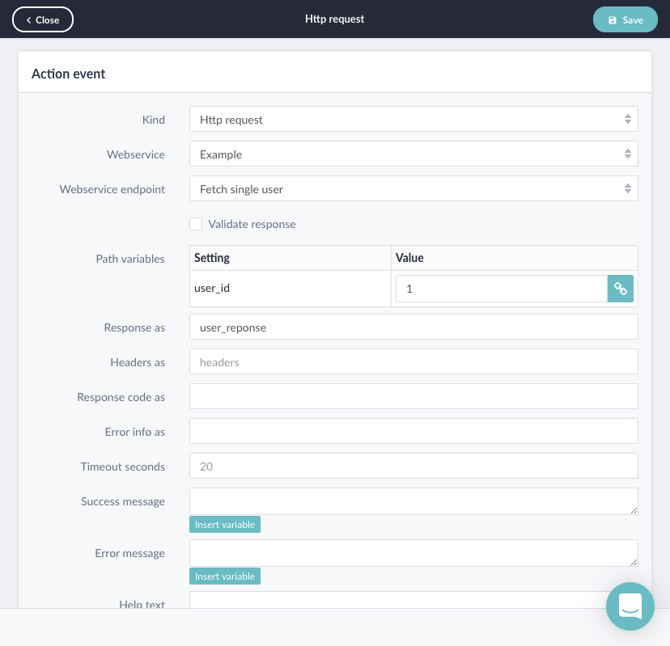Click the Success message text area

(x=413, y=501)
